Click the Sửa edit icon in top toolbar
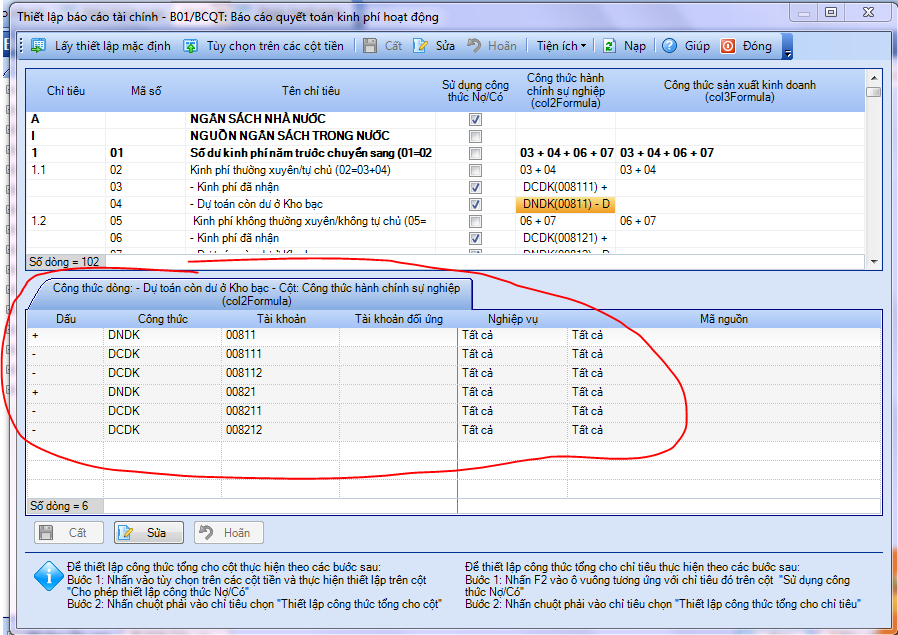 (421, 46)
